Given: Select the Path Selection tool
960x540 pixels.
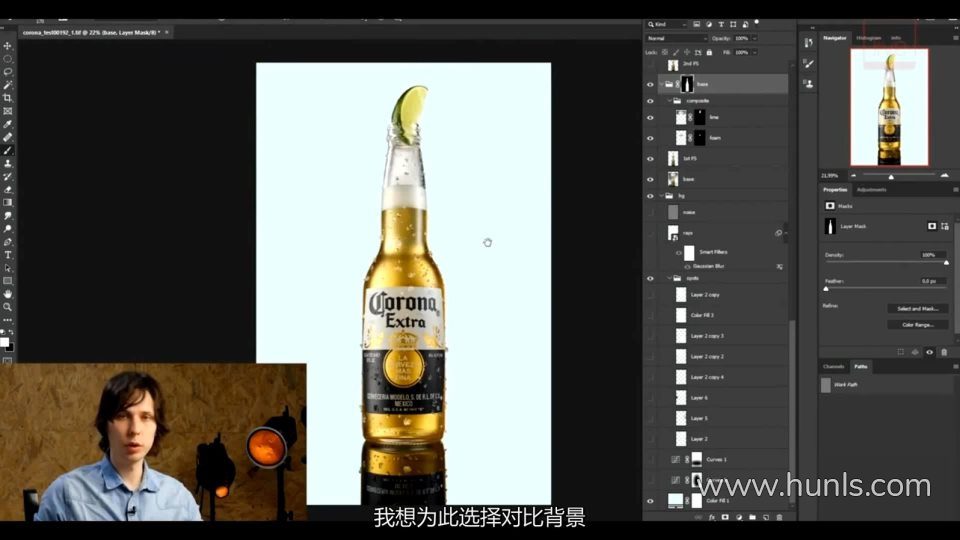Looking at the screenshot, I should (x=7, y=268).
